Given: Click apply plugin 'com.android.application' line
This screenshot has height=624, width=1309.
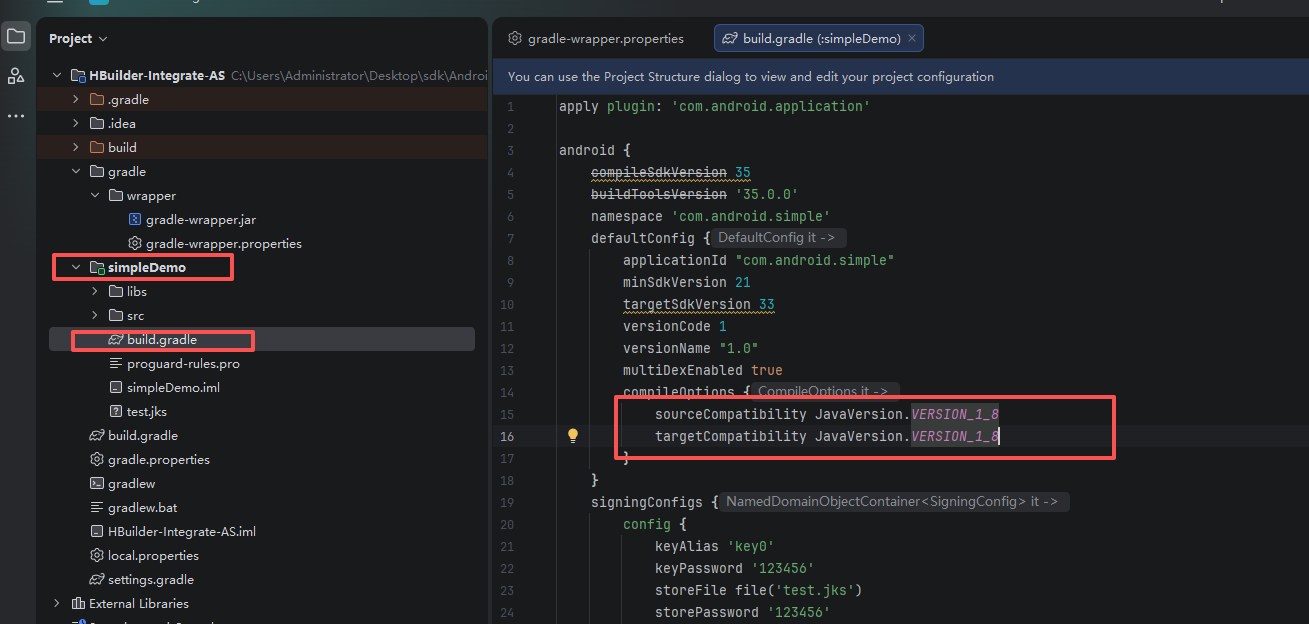Looking at the screenshot, I should coord(715,106).
